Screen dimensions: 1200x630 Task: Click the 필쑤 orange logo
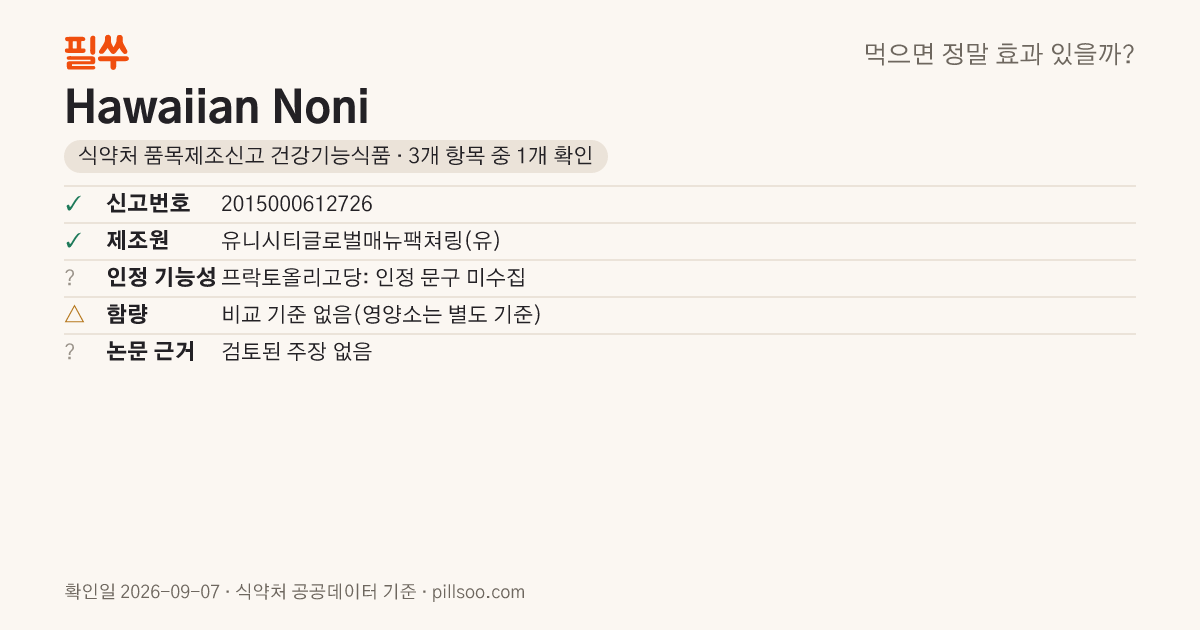tap(96, 52)
